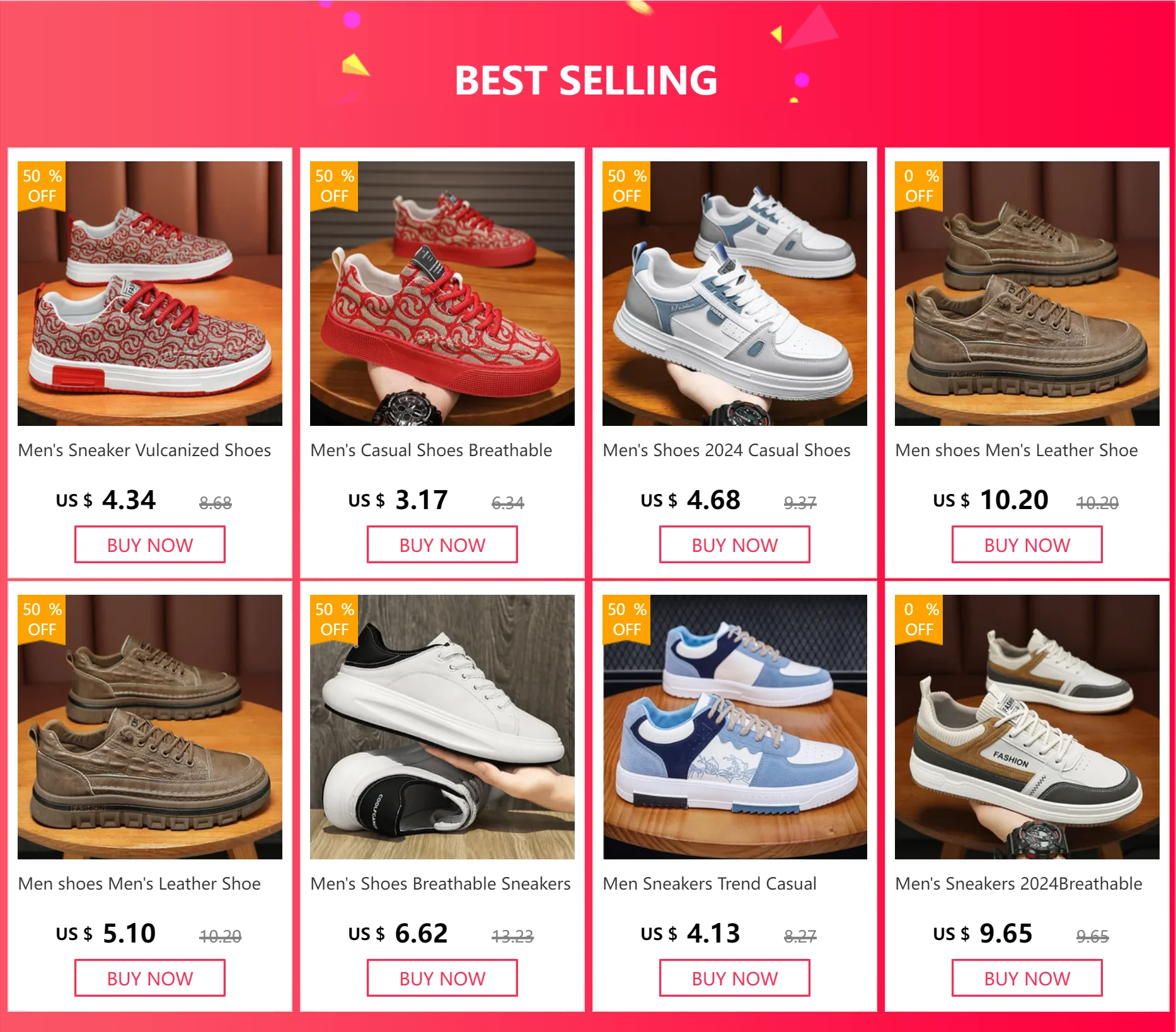Click the Men Sneakers Trend Casual title
The width and height of the screenshot is (1176, 1032).
pos(710,884)
